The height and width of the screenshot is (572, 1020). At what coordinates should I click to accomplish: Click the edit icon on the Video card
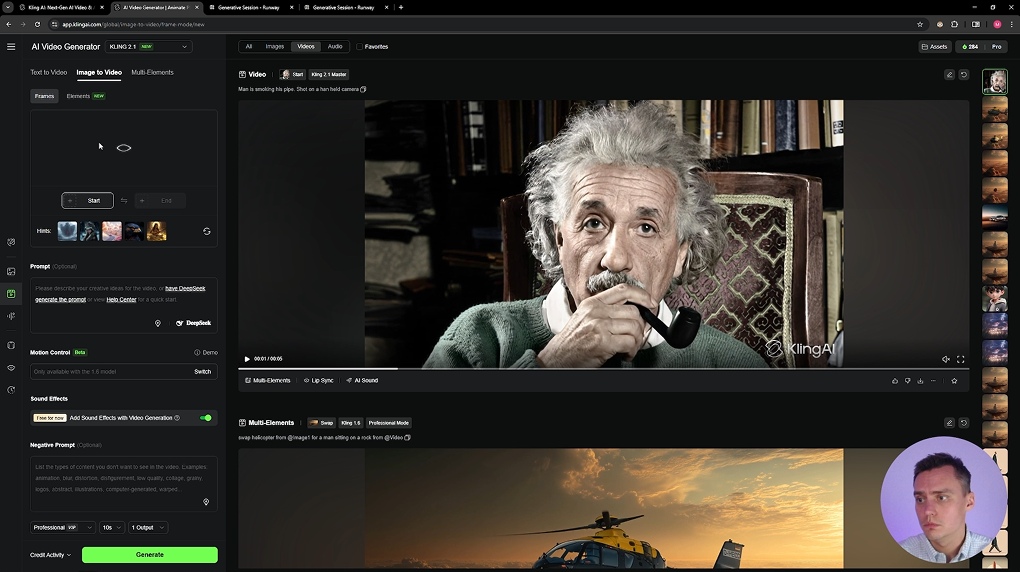click(x=949, y=75)
